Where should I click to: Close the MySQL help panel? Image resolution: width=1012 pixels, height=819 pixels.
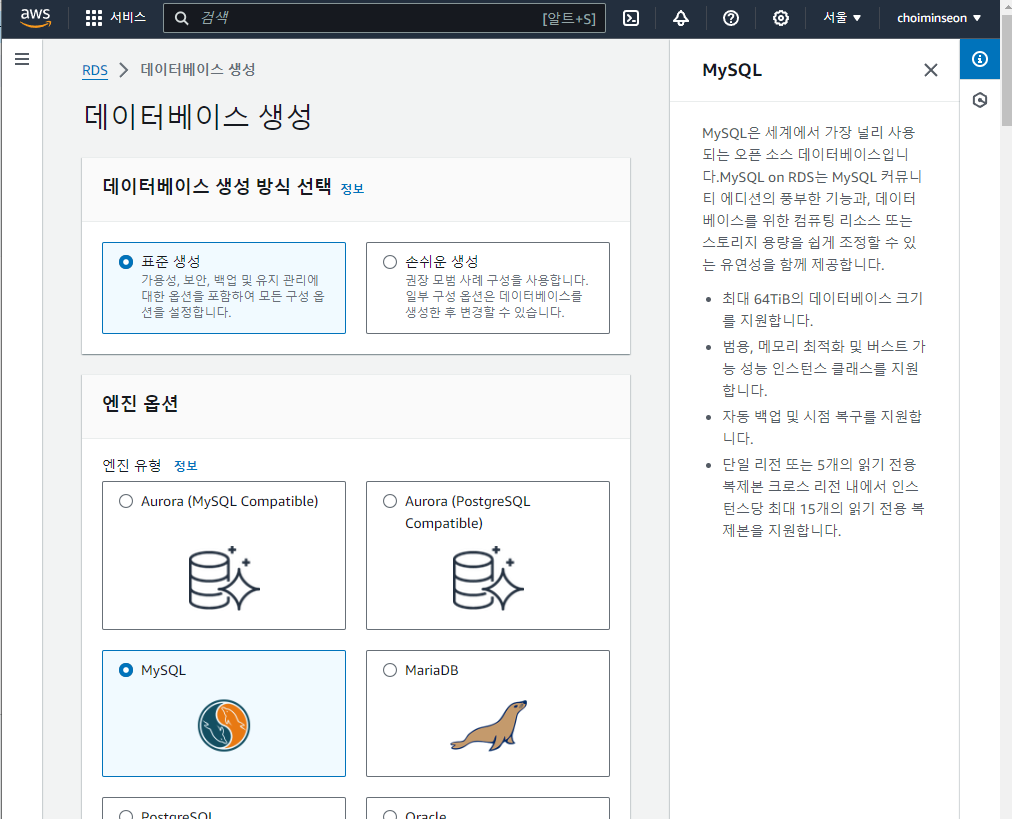tap(931, 70)
